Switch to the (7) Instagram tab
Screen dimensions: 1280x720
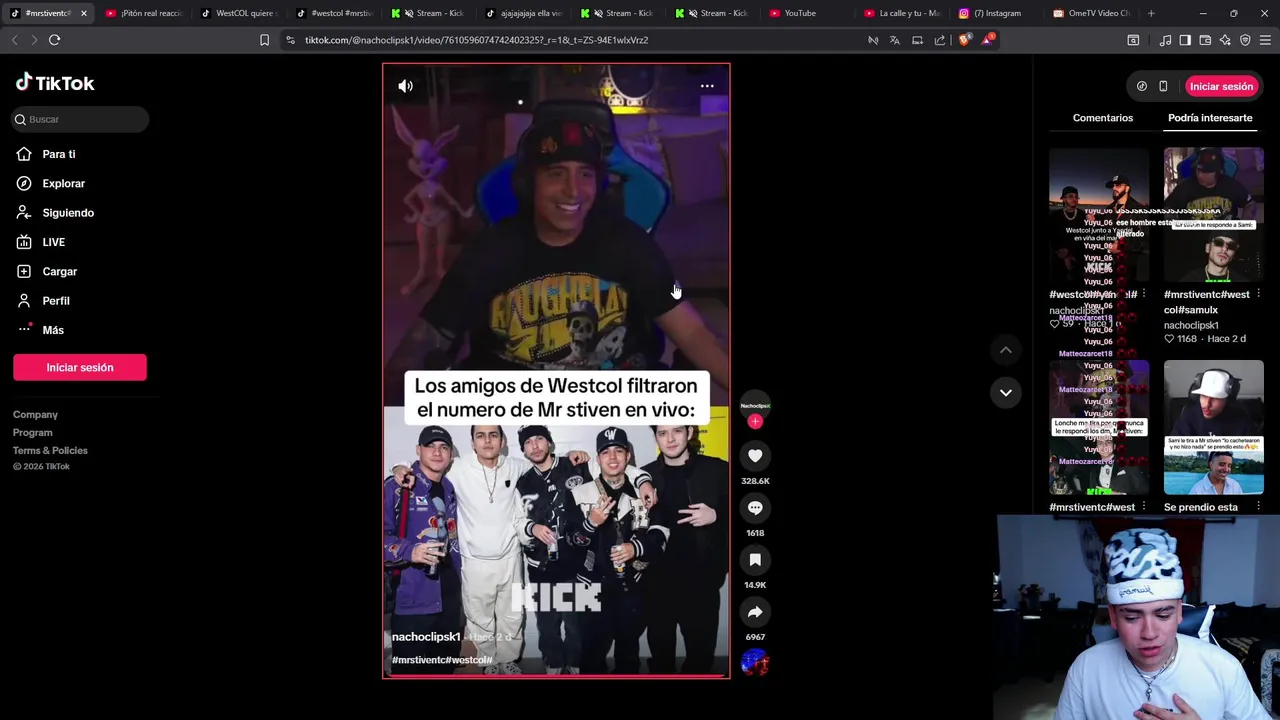[996, 13]
